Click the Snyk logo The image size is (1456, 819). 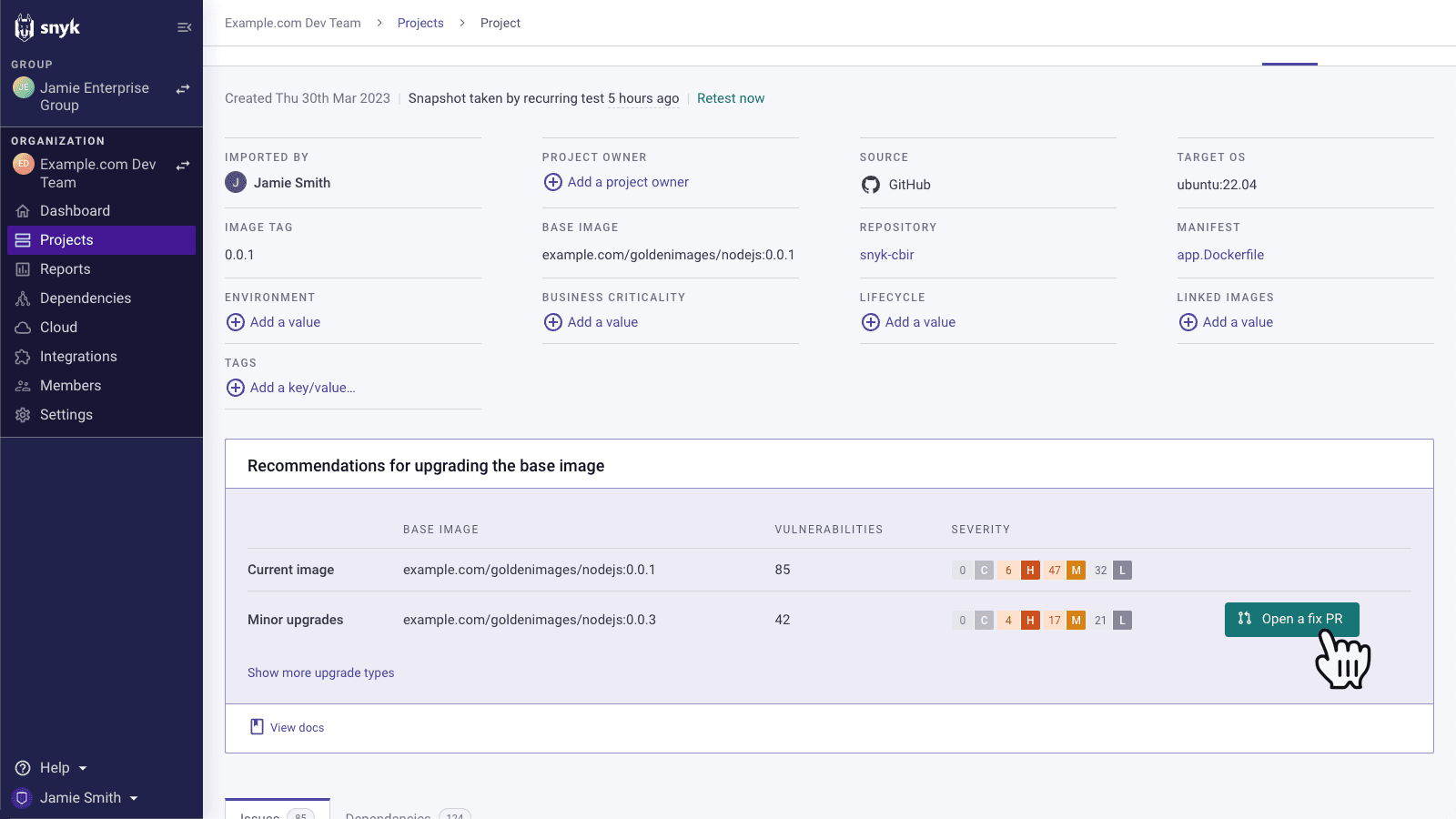[47, 27]
